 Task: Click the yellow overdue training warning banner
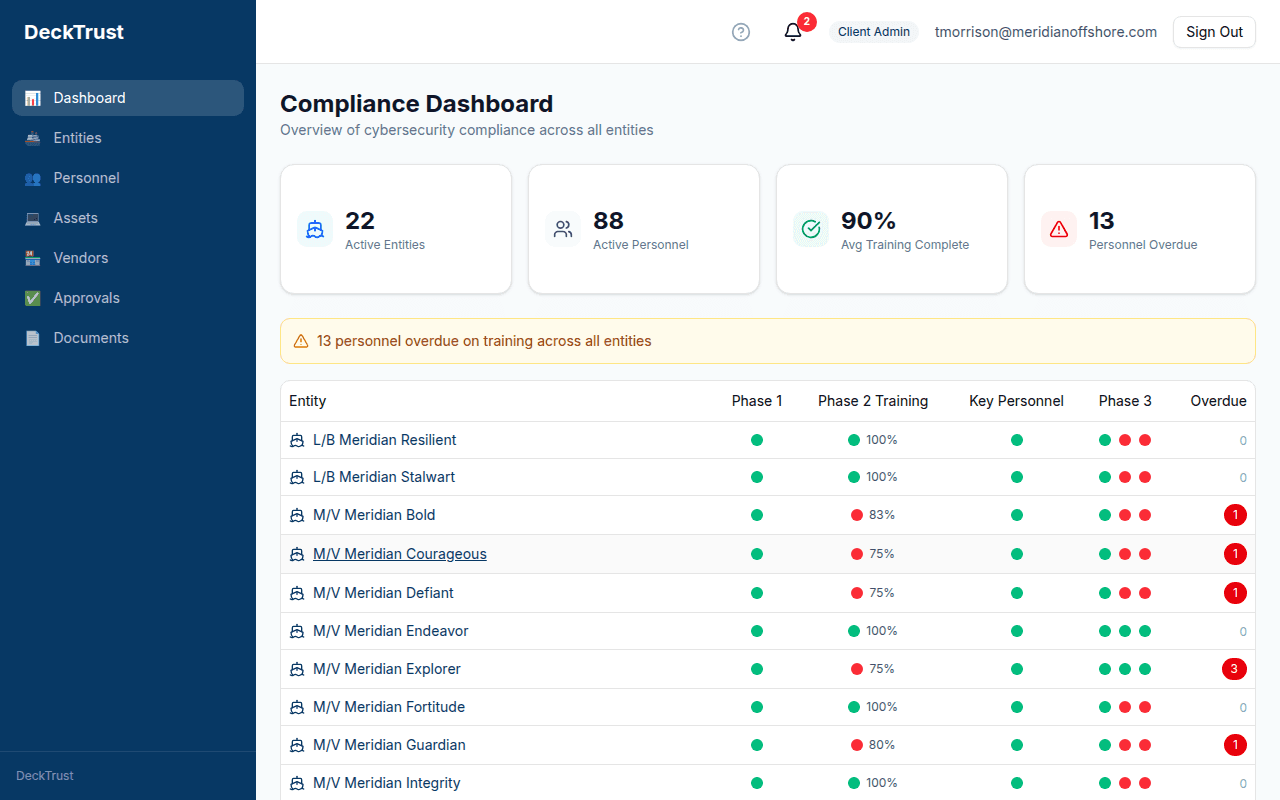pyautogui.click(x=768, y=340)
